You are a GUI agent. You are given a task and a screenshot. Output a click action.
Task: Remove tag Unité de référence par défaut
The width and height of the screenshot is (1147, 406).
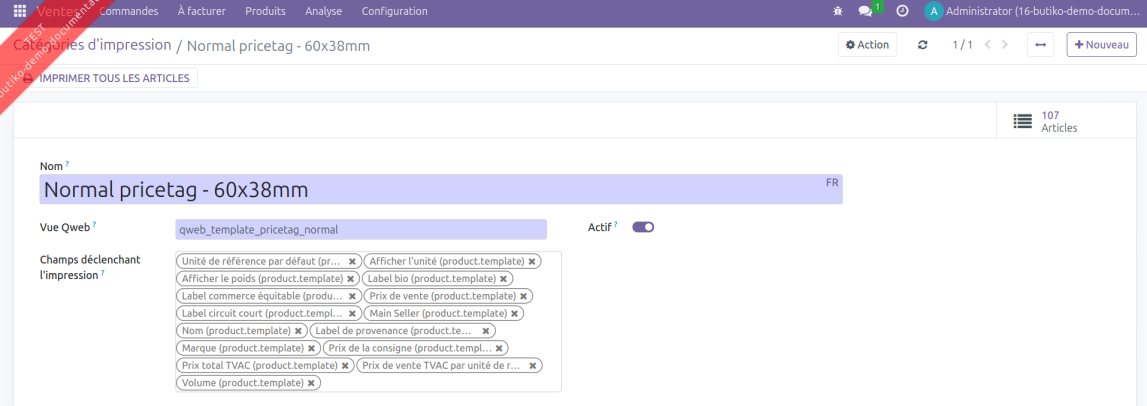coord(352,261)
